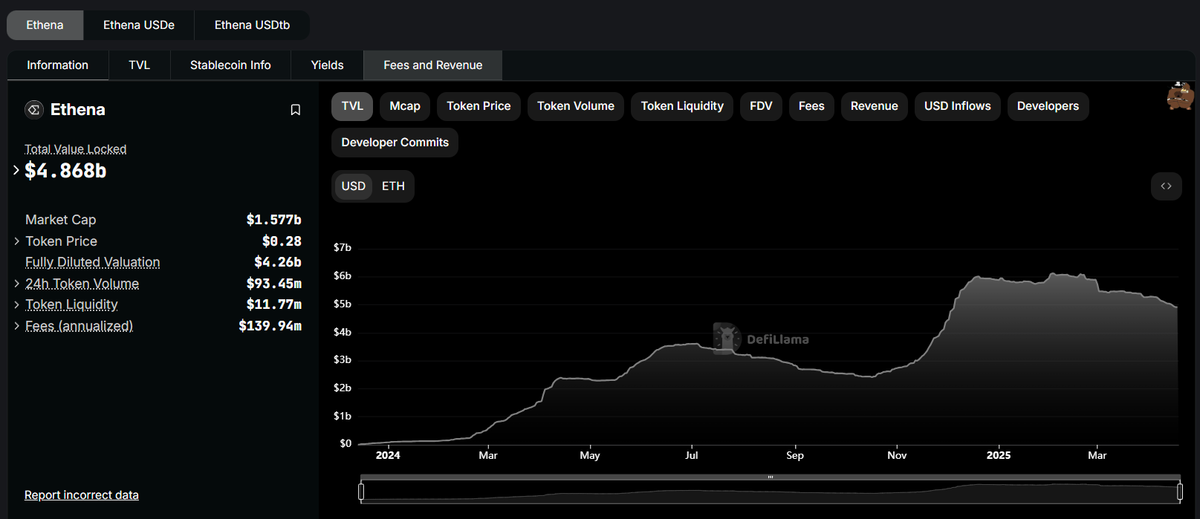Bookmark the Ethena protocol

coord(295,110)
